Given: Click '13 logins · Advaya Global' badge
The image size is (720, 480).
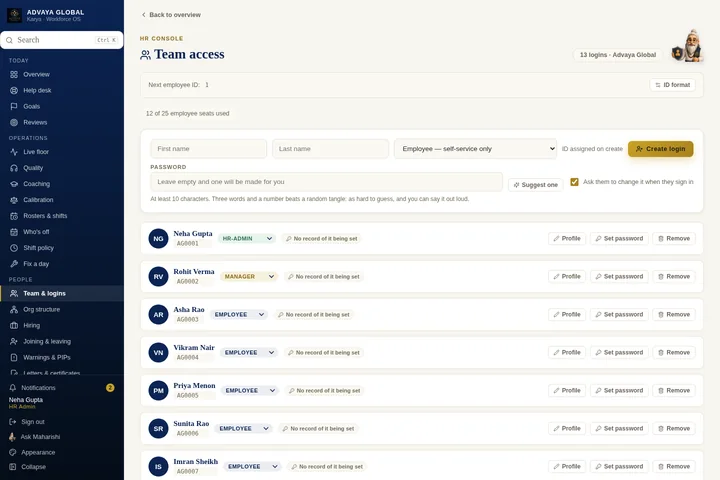Looking at the screenshot, I should pos(618,55).
